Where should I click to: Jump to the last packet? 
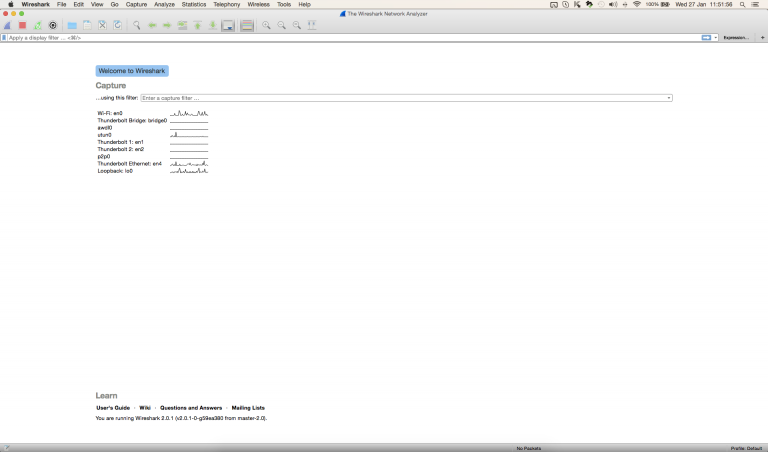point(213,25)
